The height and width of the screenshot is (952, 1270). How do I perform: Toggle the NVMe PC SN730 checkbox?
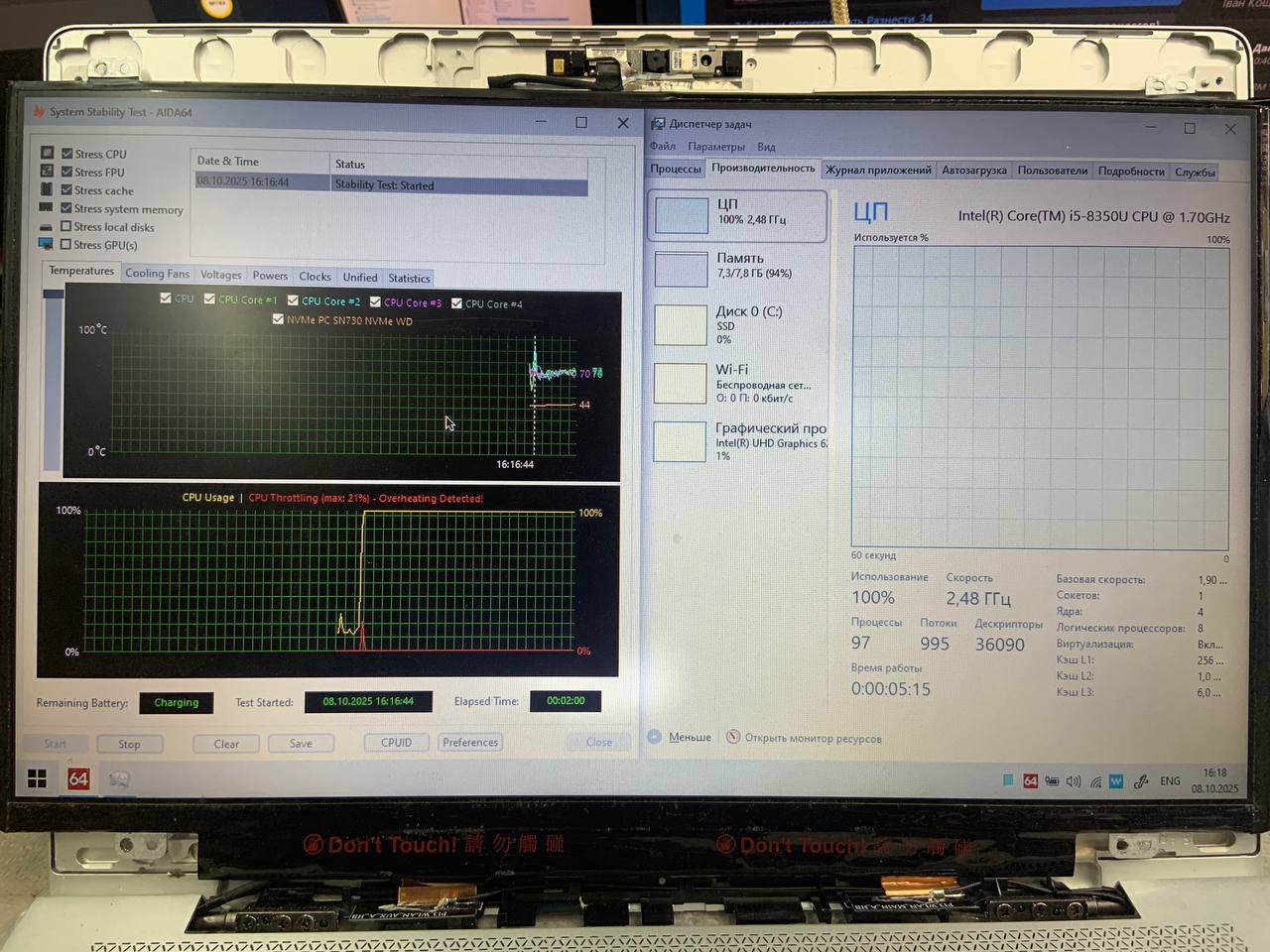(278, 319)
